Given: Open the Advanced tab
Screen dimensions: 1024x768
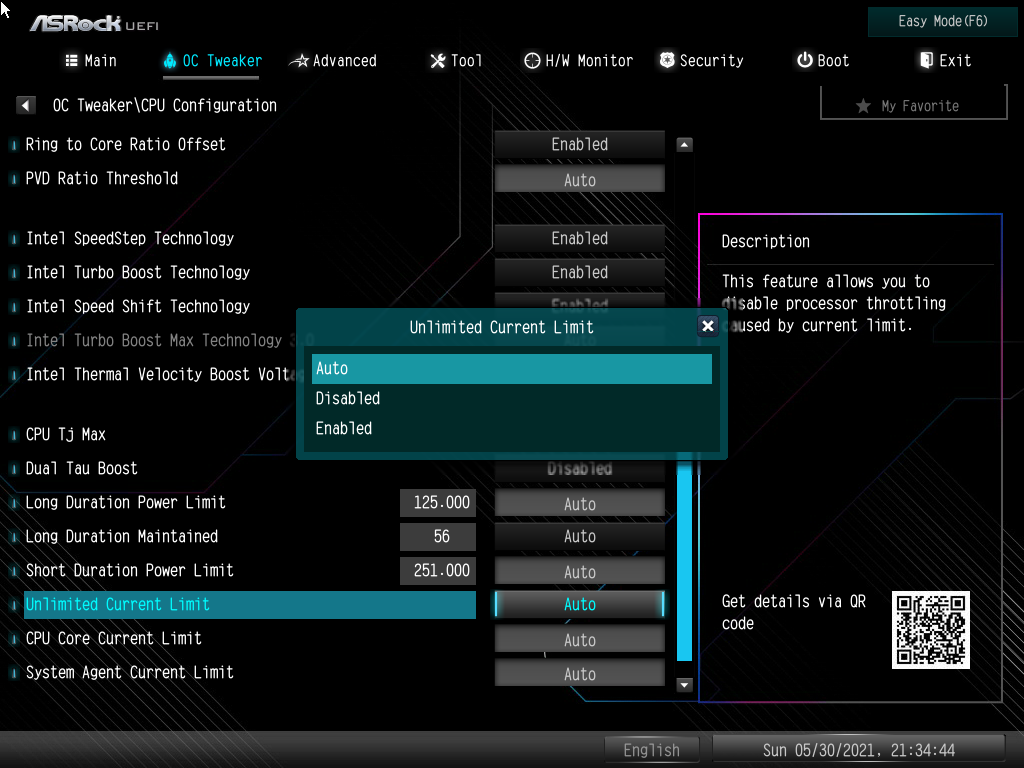Looking at the screenshot, I should (333, 61).
